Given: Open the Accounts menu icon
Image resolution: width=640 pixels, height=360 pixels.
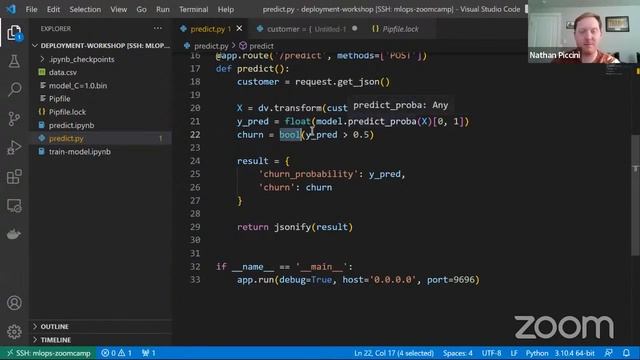Looking at the screenshot, I should click(14, 303).
